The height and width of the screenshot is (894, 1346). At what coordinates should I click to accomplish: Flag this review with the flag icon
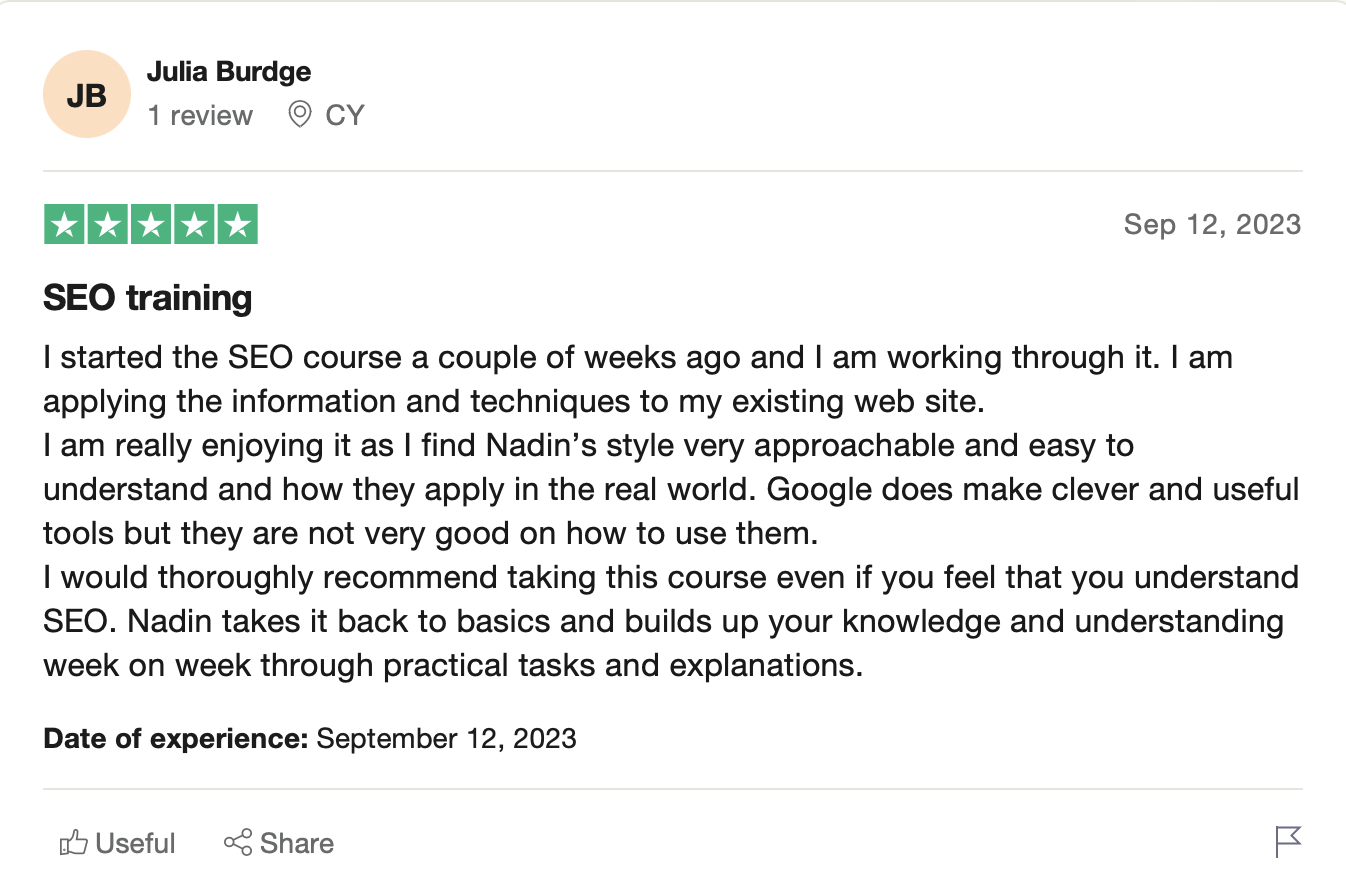(x=1289, y=841)
